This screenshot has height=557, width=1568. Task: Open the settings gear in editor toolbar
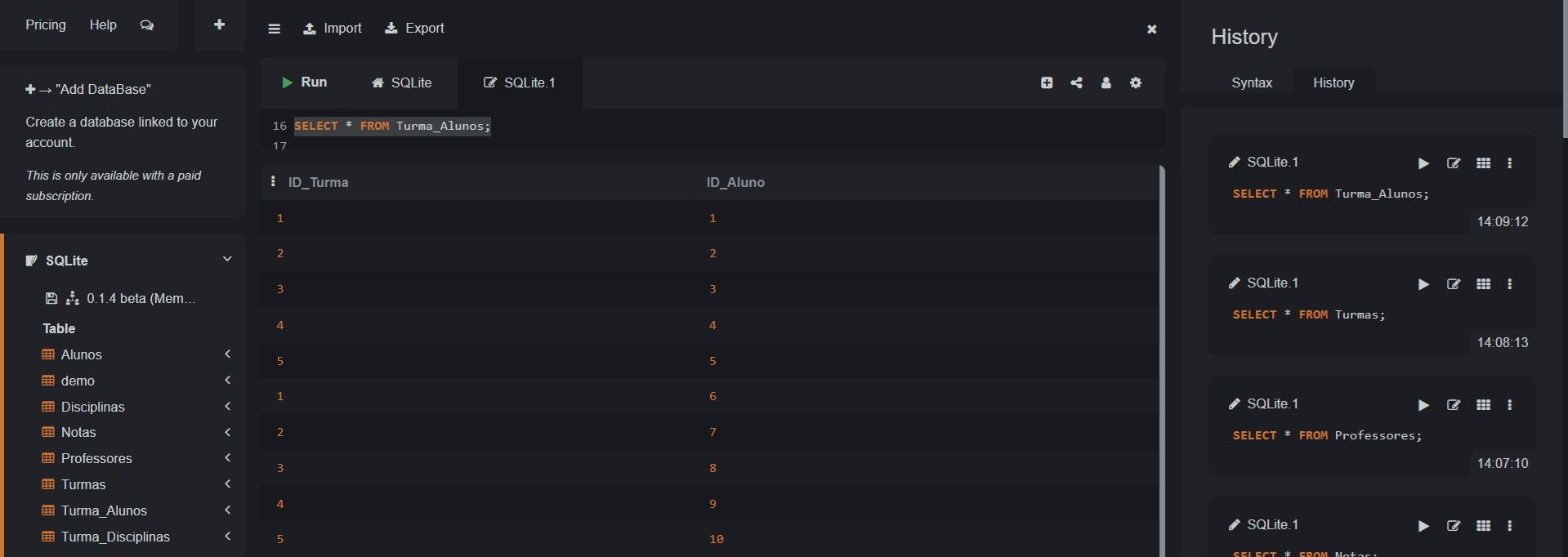tap(1136, 82)
